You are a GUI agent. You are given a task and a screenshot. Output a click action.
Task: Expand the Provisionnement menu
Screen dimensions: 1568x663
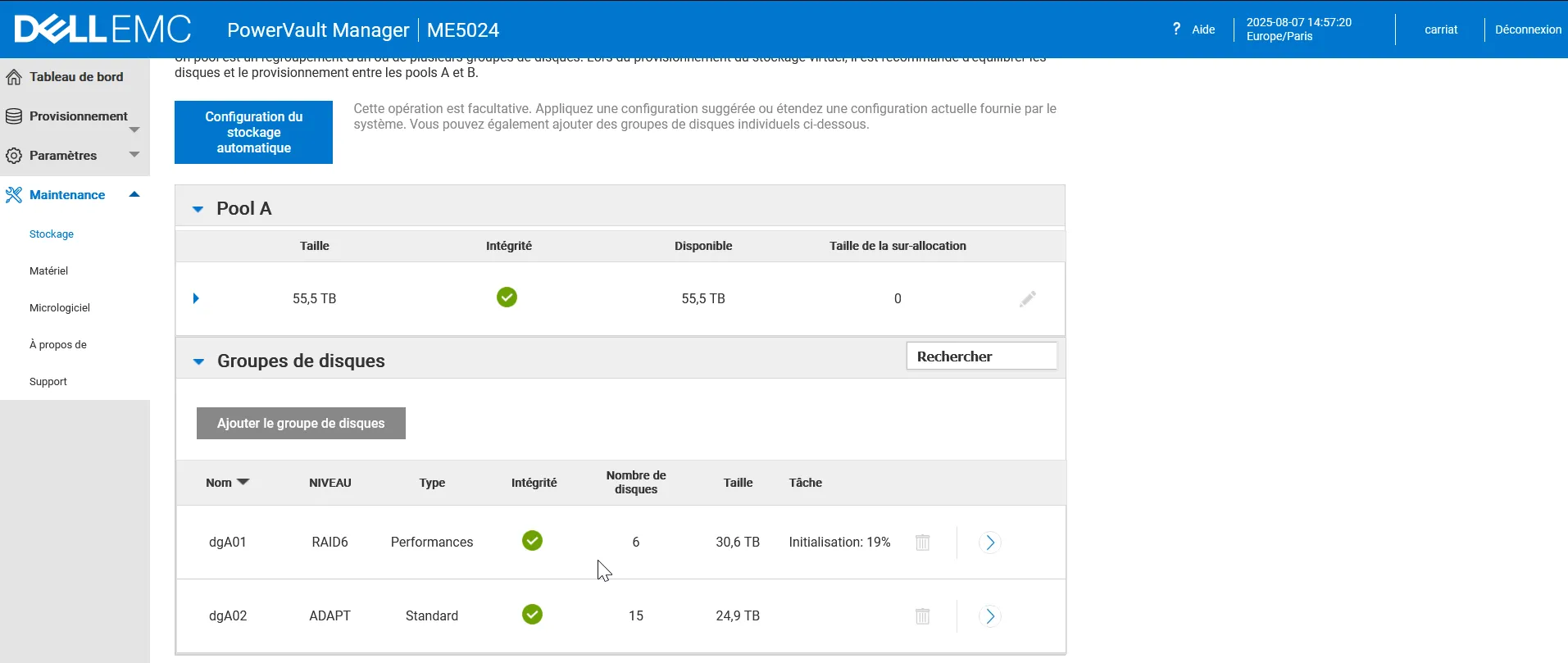[x=134, y=129]
